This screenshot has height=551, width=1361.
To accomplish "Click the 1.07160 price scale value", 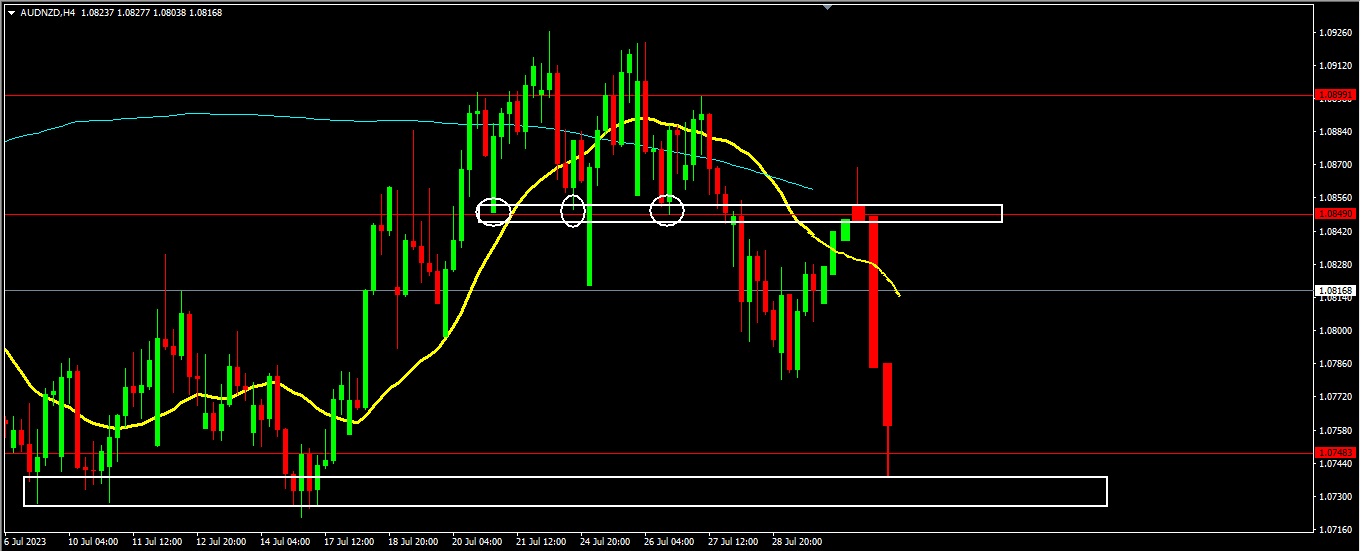I will coord(1336,529).
